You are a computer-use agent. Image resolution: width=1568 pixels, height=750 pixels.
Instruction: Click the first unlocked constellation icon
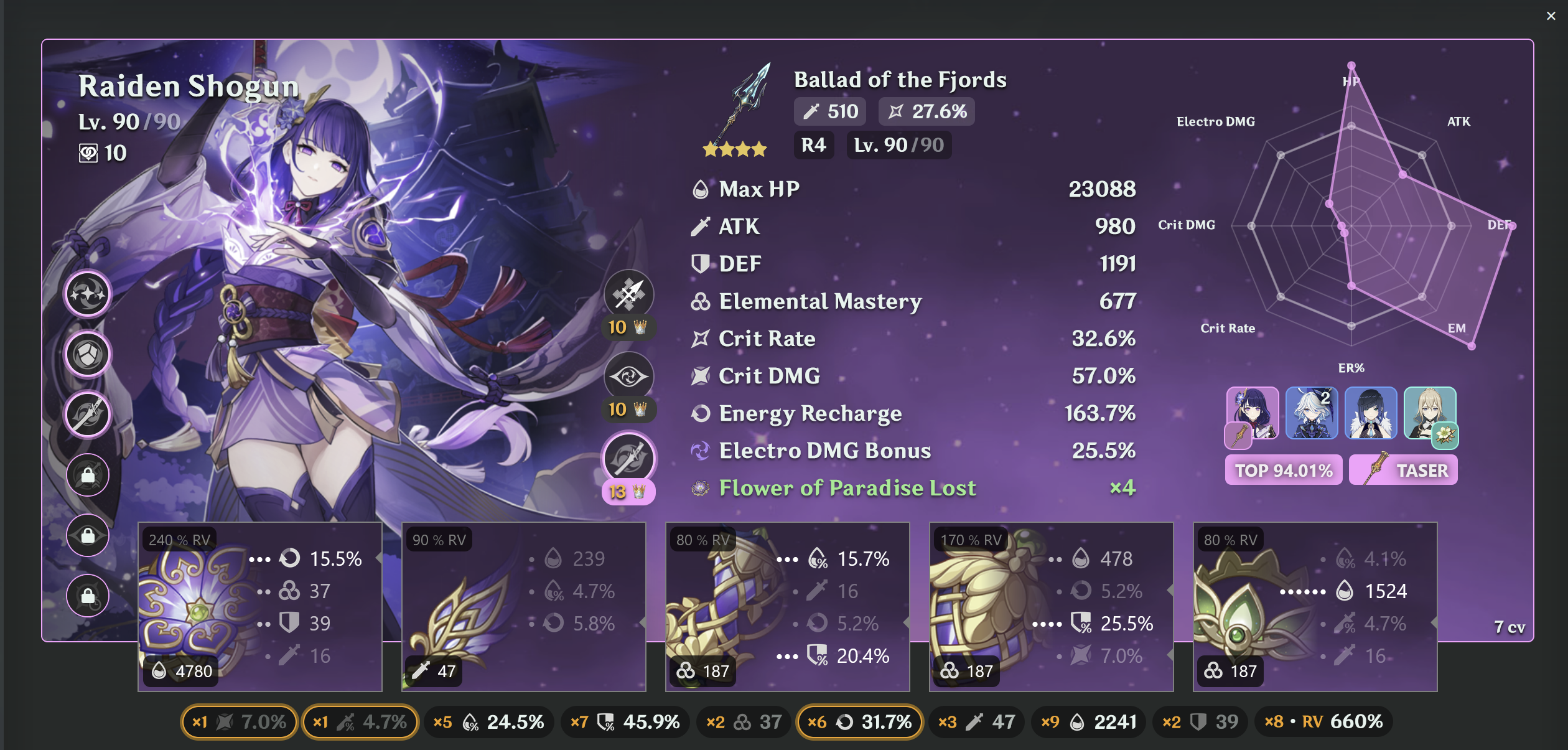click(x=88, y=294)
